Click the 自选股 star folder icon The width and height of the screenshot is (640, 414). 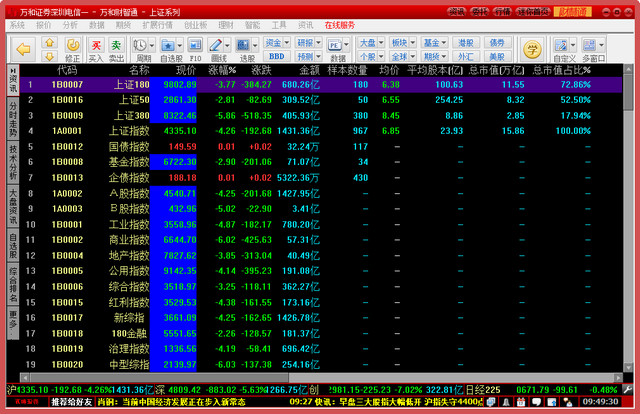pyautogui.click(x=167, y=45)
